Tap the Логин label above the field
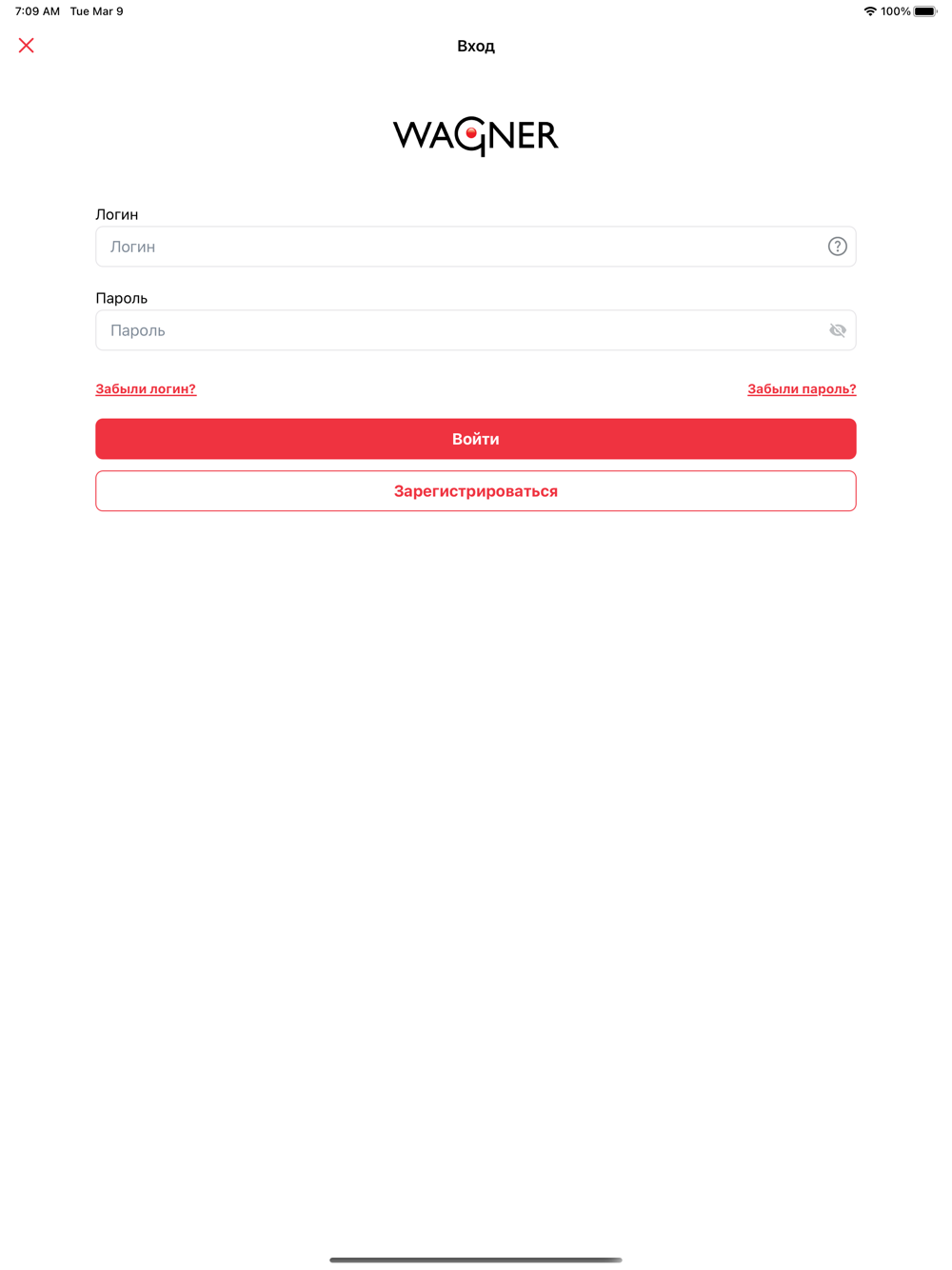Image resolution: width=952 pixels, height=1270 pixels. tap(117, 214)
